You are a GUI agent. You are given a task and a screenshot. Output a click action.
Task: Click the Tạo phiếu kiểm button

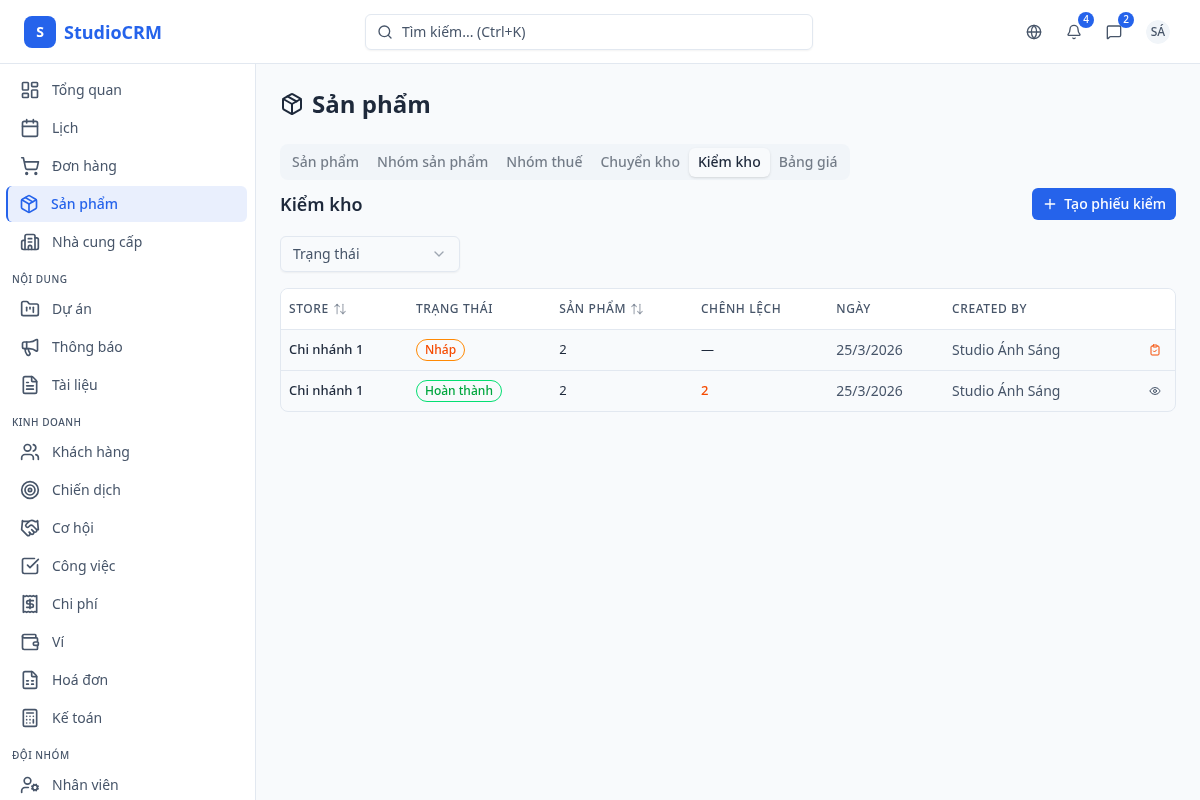pos(1104,204)
